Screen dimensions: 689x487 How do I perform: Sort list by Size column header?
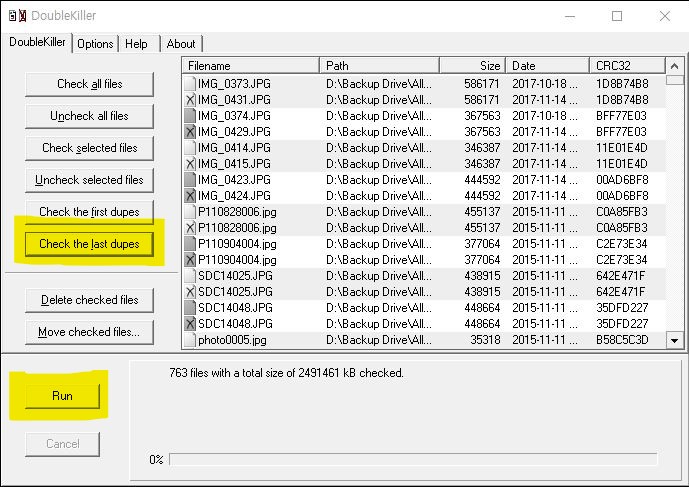point(472,65)
